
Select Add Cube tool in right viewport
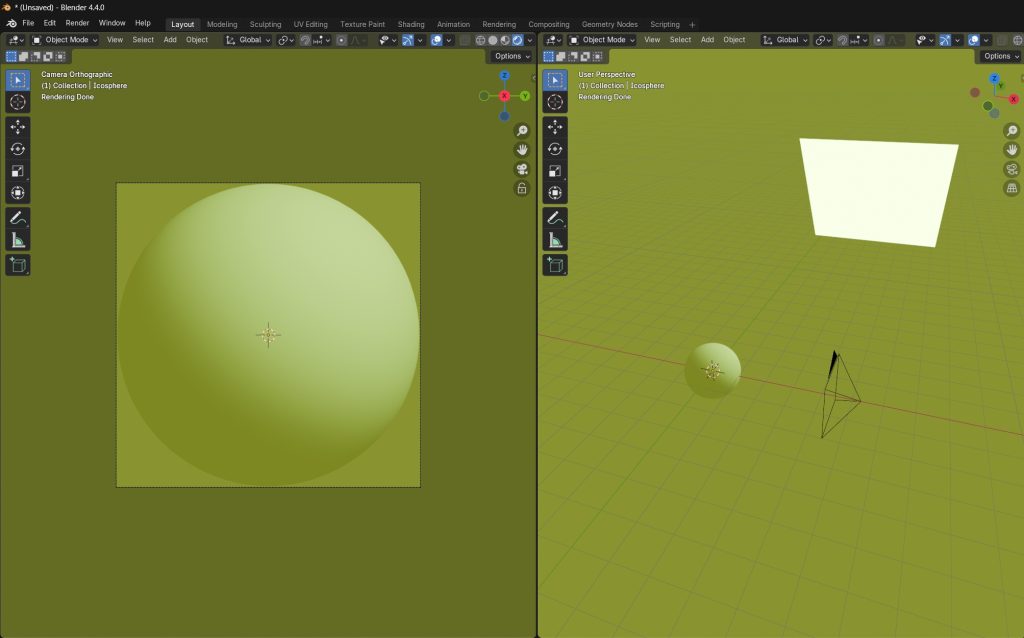tap(555, 265)
